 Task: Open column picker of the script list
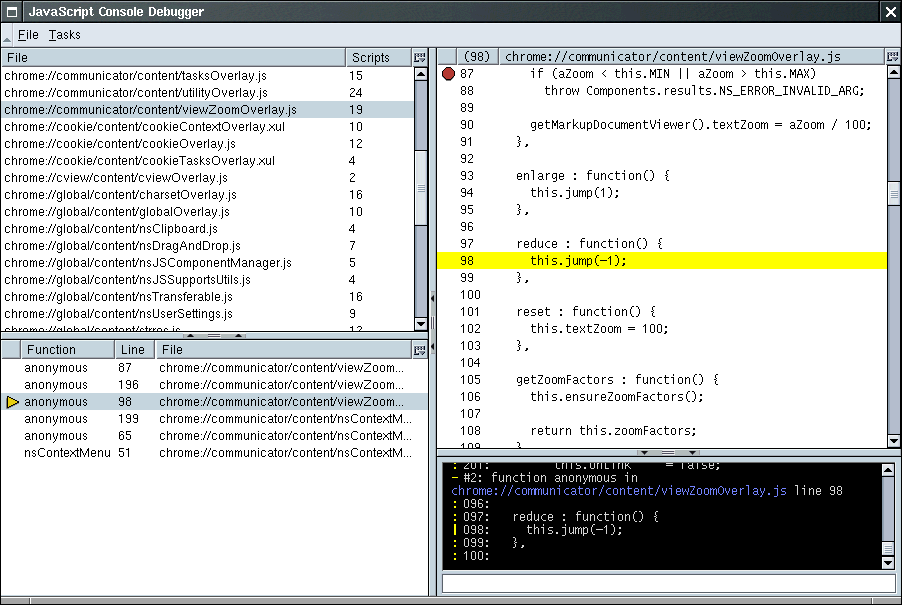click(420, 58)
